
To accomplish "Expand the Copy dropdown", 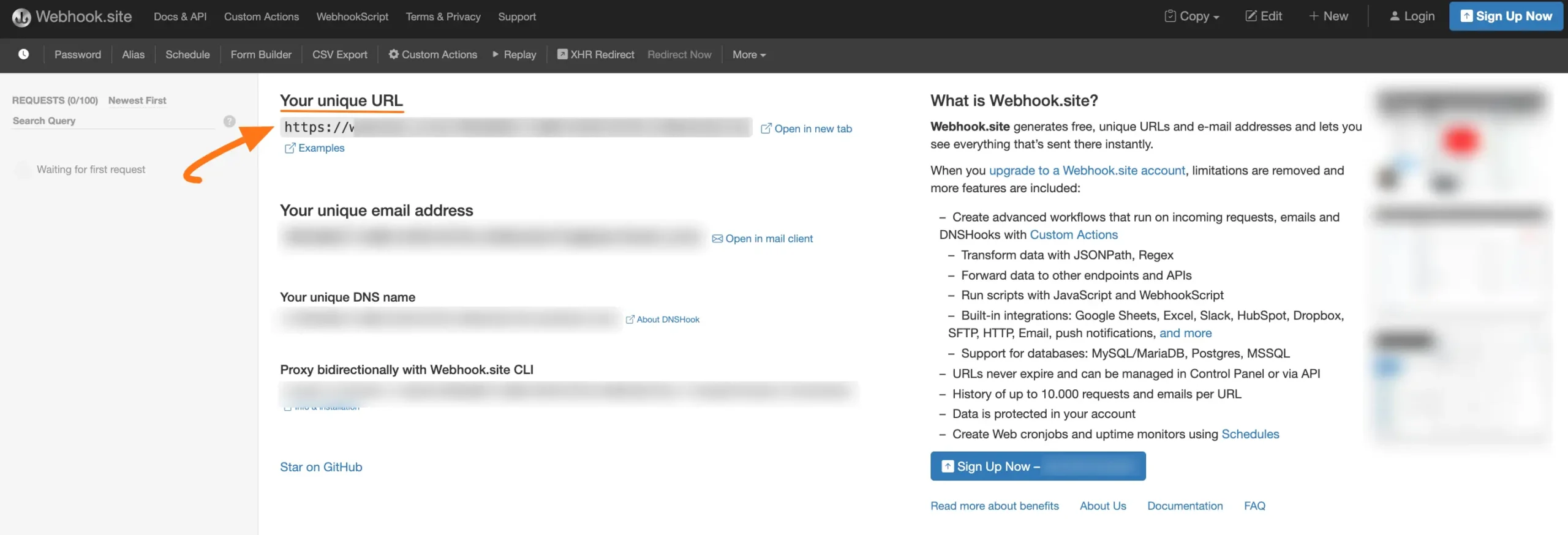I will tap(1191, 17).
